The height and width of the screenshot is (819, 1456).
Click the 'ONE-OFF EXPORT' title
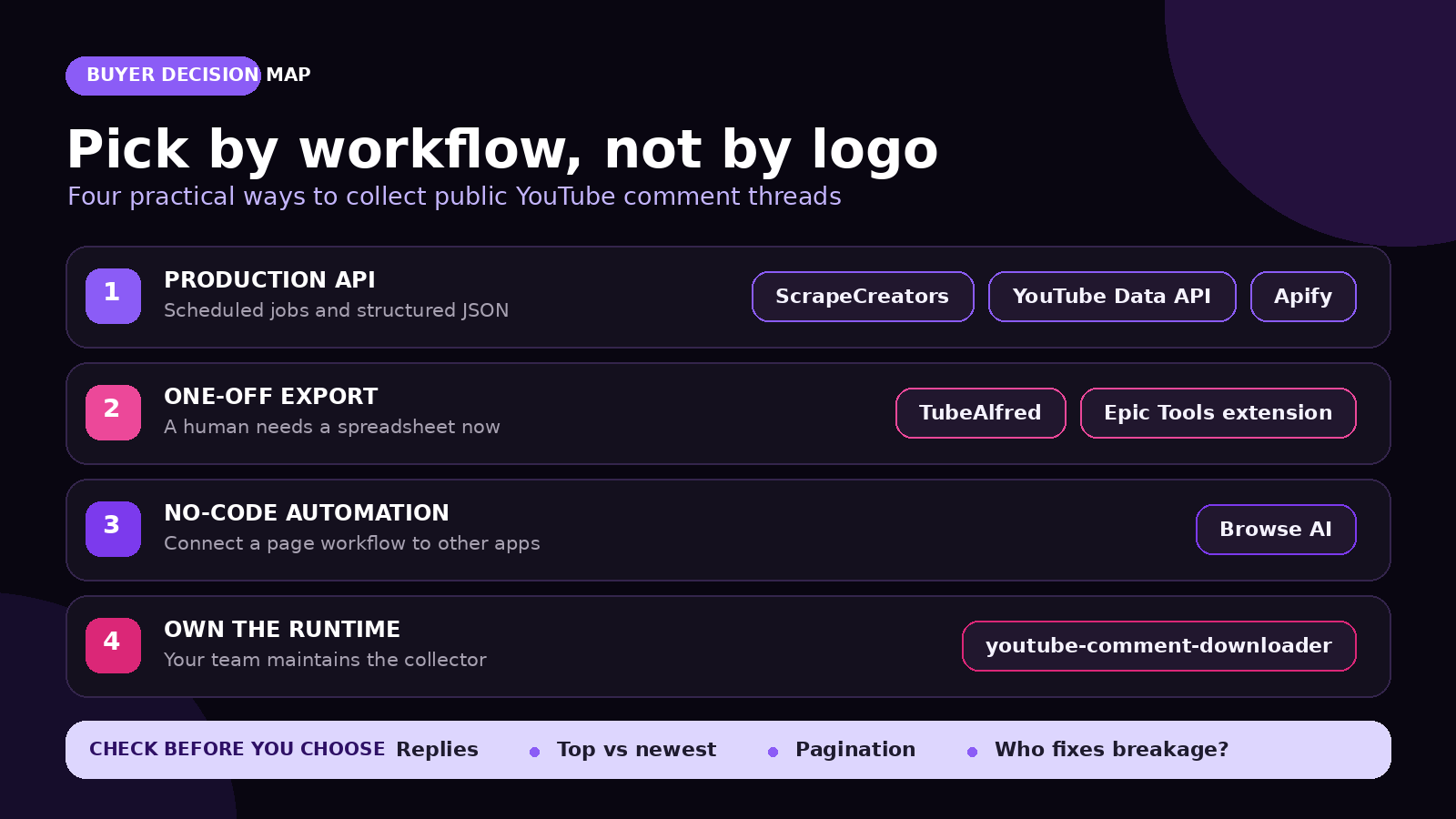coord(270,397)
